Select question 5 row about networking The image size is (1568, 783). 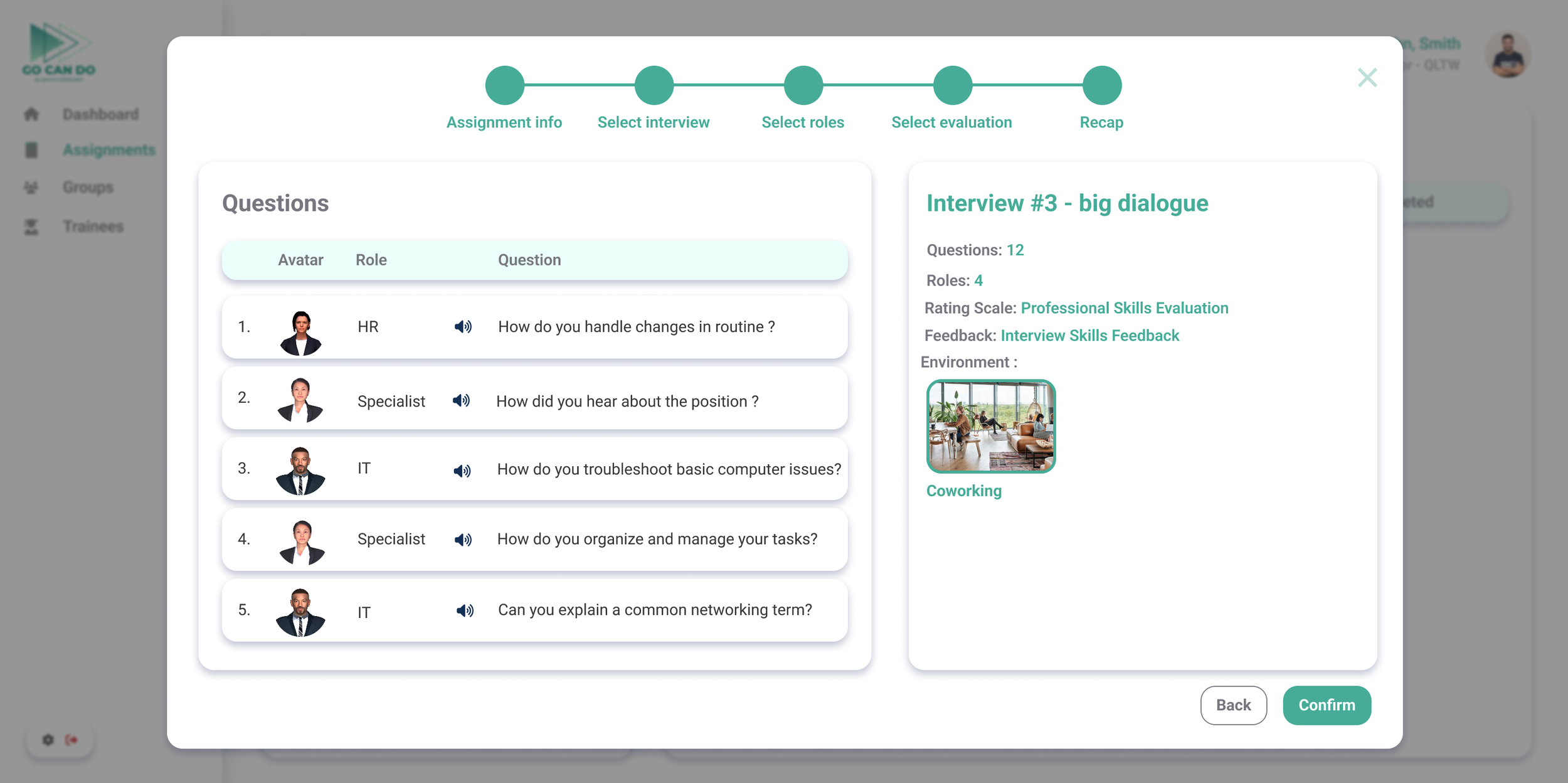pos(654,610)
